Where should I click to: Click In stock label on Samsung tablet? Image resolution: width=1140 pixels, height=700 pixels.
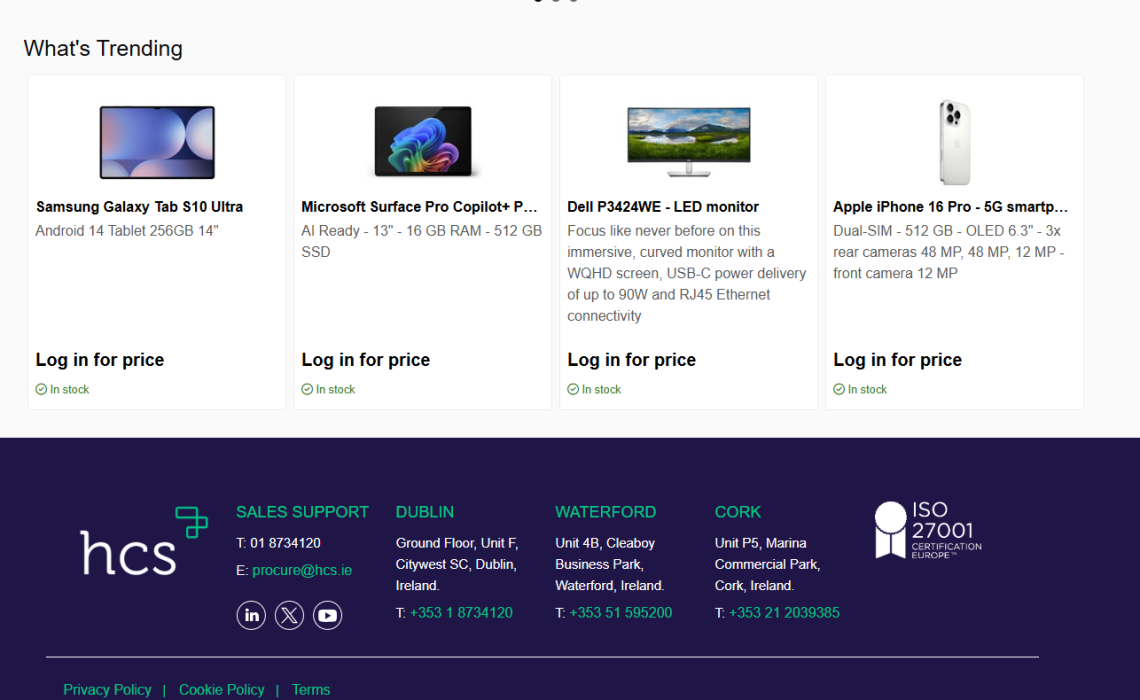[x=69, y=390]
